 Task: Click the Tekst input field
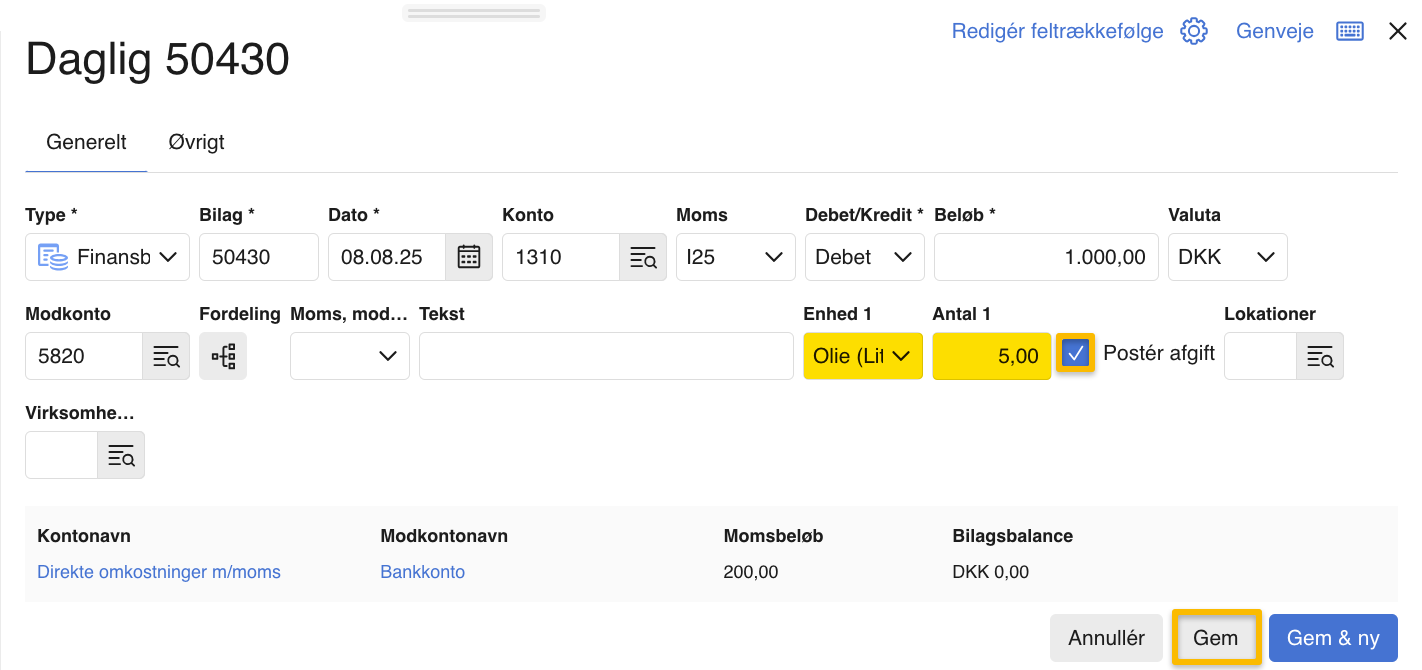click(x=605, y=356)
